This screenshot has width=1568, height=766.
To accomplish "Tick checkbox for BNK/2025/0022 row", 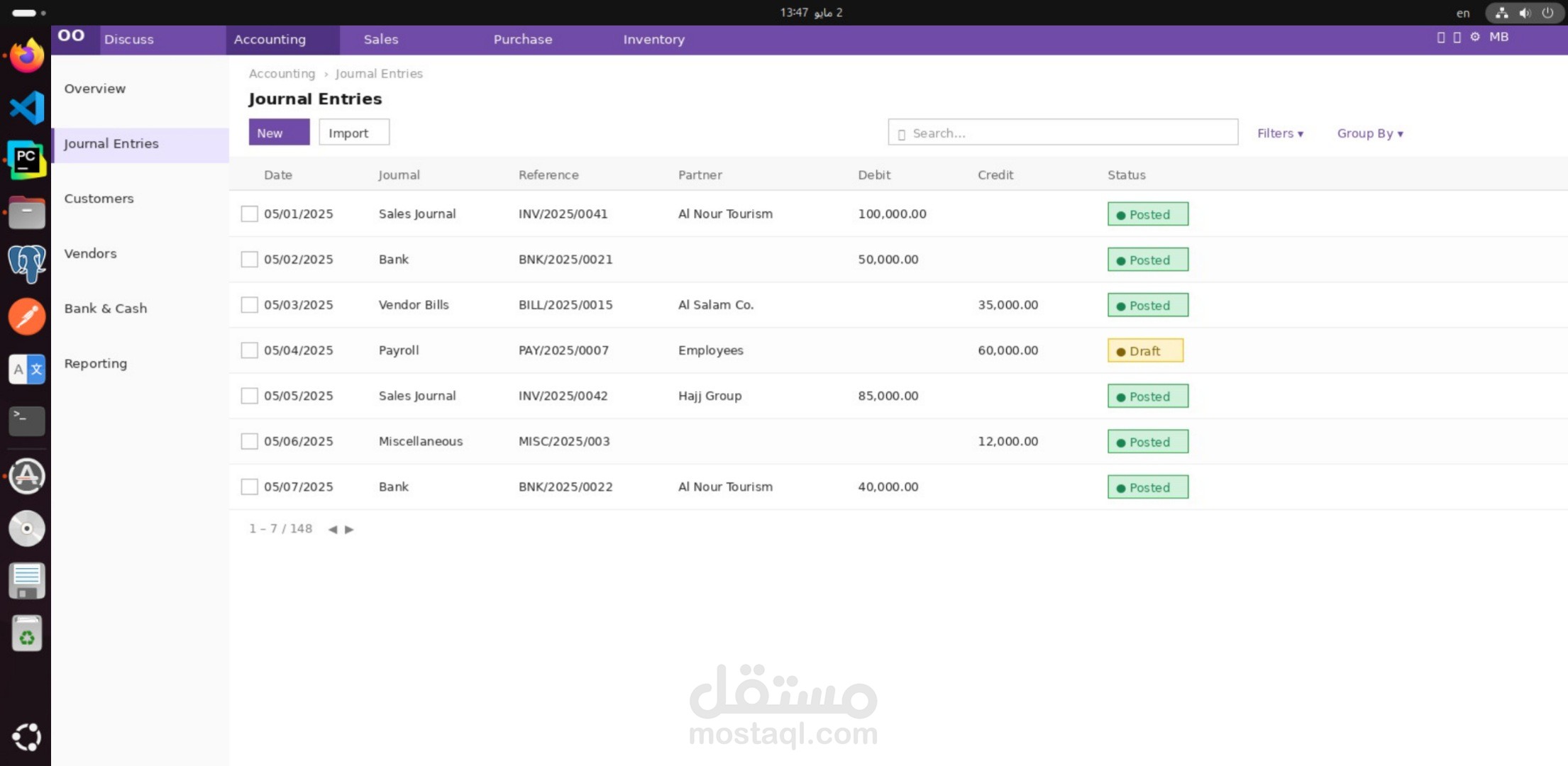I will pos(249,487).
